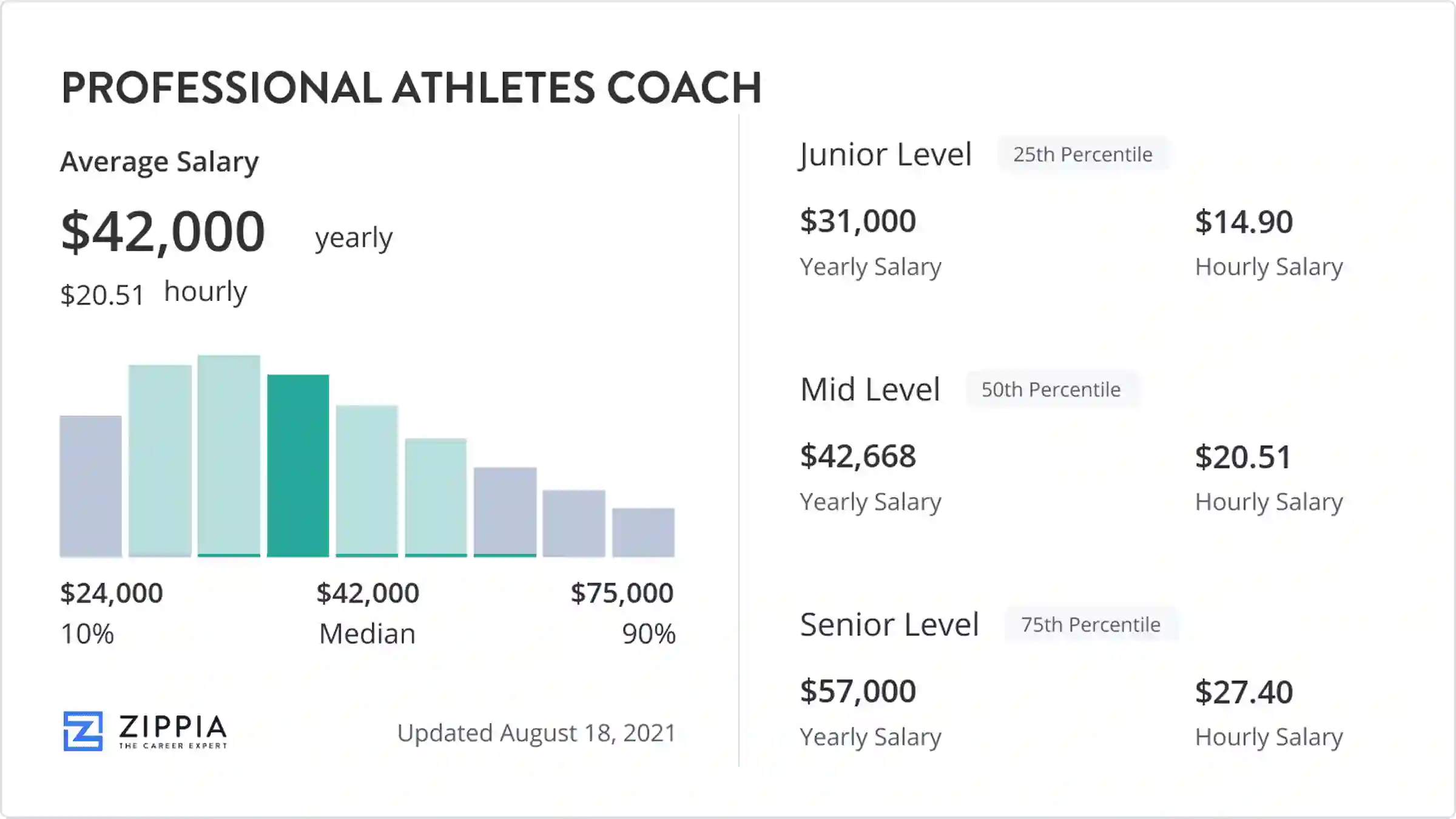This screenshot has width=1456, height=819.
Task: Click the Updated August 18, 2021 text
Action: click(x=536, y=733)
